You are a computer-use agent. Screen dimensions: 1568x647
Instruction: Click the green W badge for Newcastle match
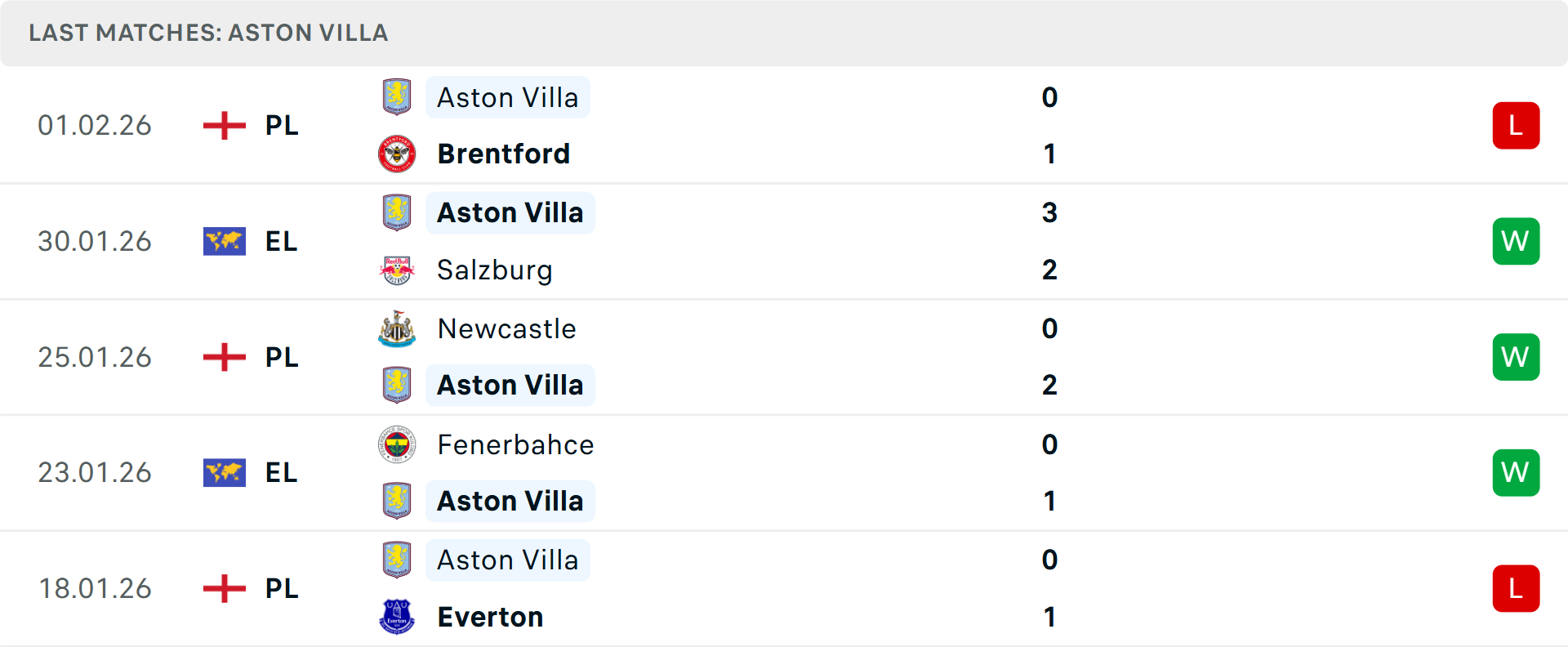1516,357
